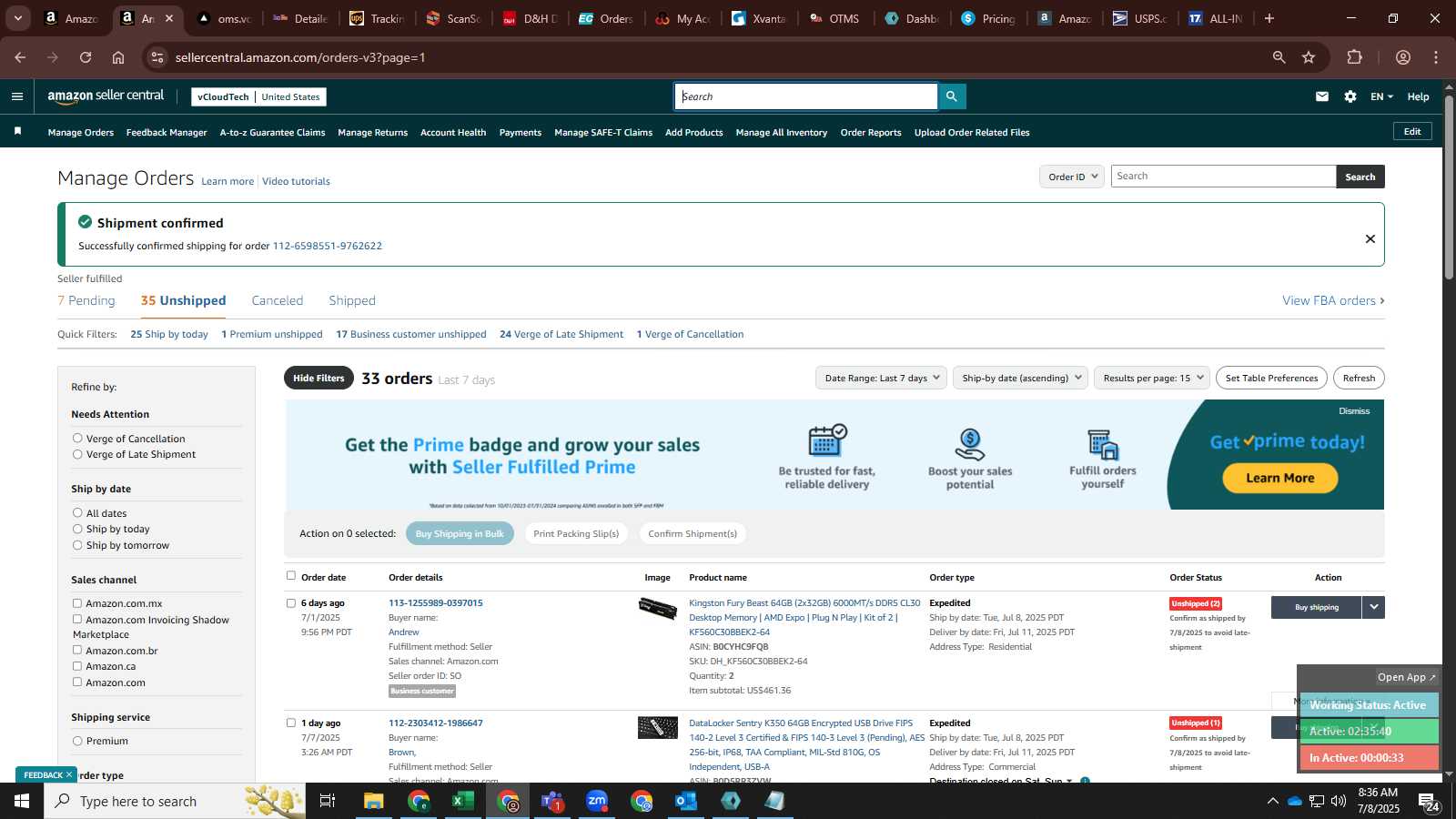Open the Results per page dropdown
The height and width of the screenshot is (819, 1456).
click(1151, 378)
